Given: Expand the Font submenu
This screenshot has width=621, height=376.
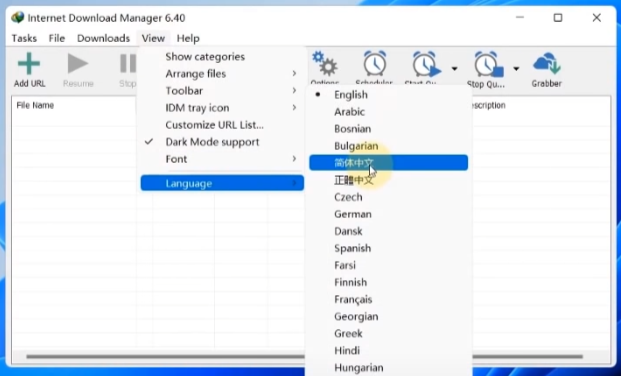Looking at the screenshot, I should coord(222,159).
